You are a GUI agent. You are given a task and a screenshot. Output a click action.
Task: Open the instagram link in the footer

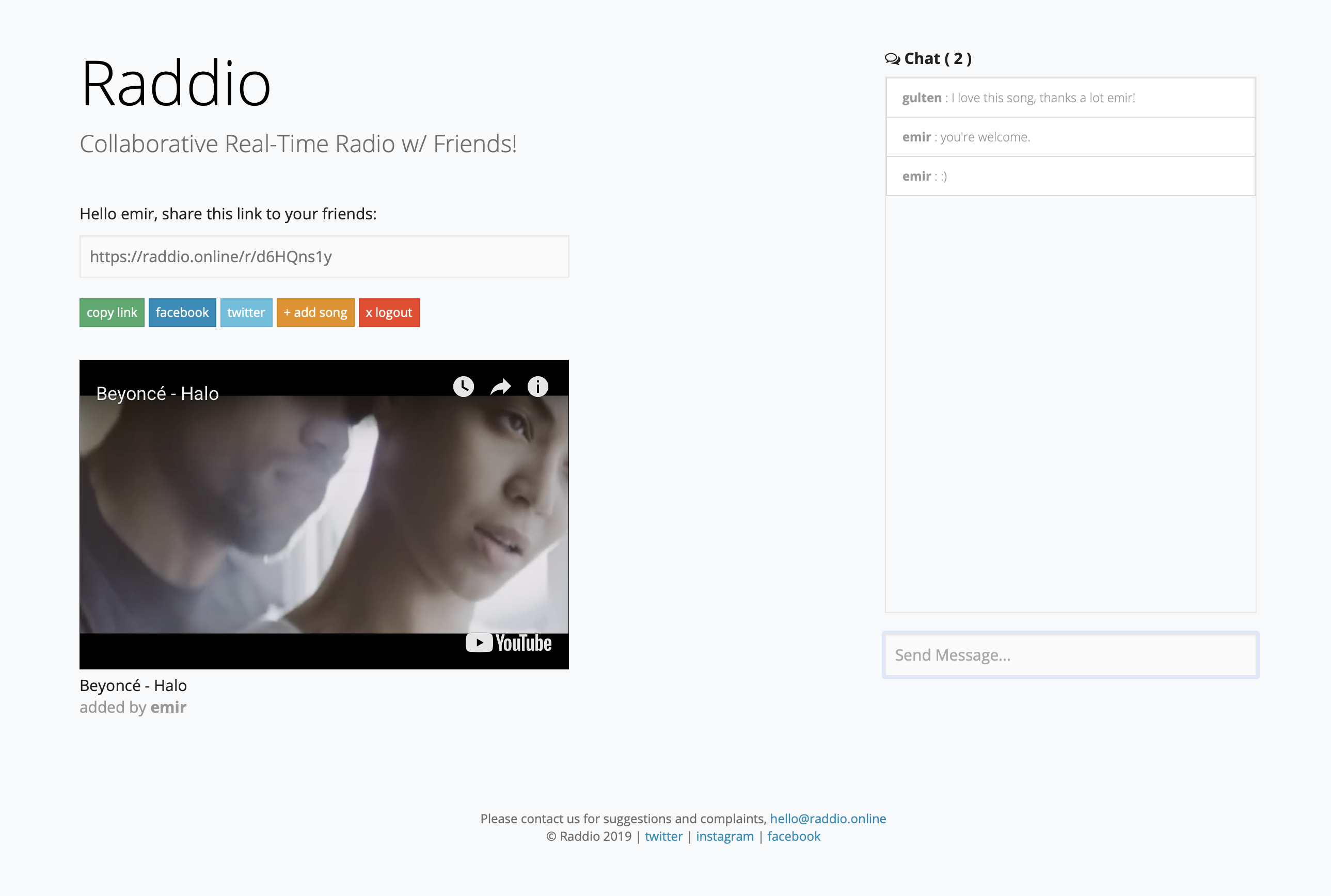tap(725, 836)
